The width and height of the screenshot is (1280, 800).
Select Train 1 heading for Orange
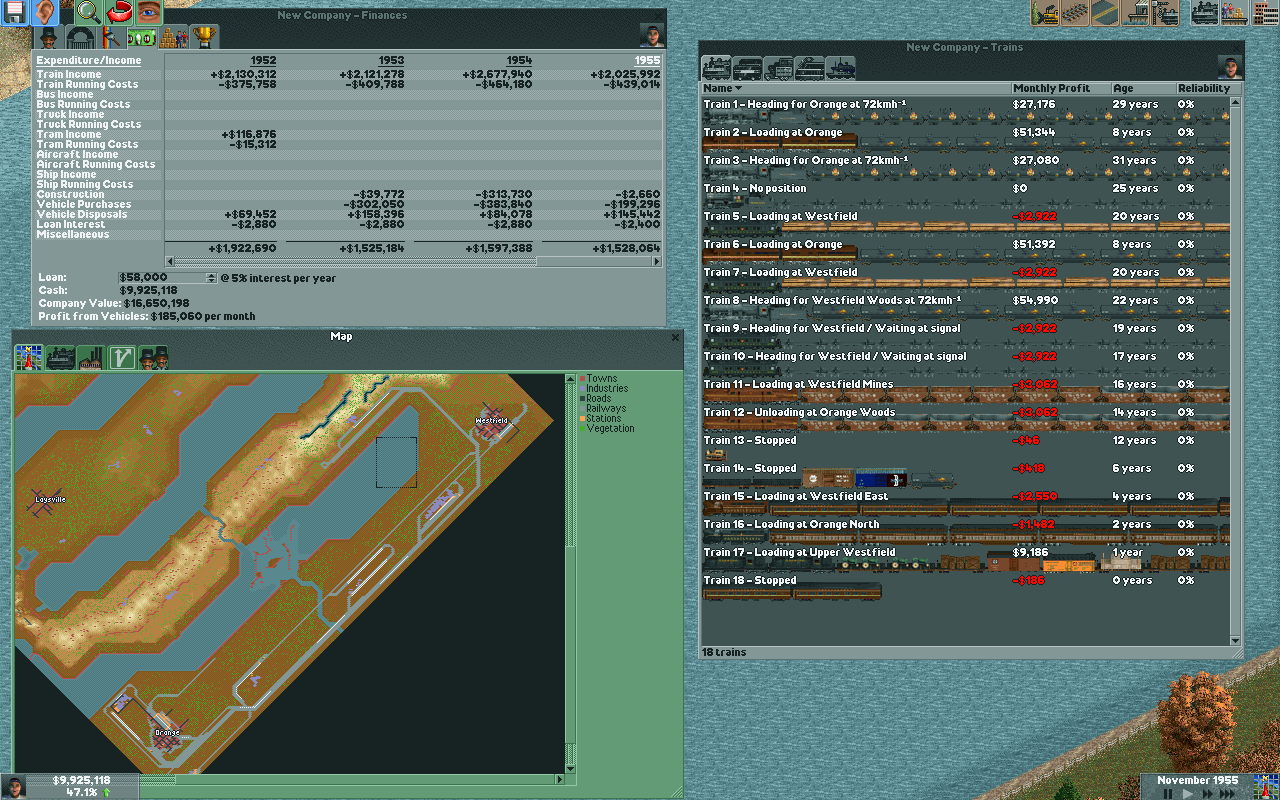[965, 109]
